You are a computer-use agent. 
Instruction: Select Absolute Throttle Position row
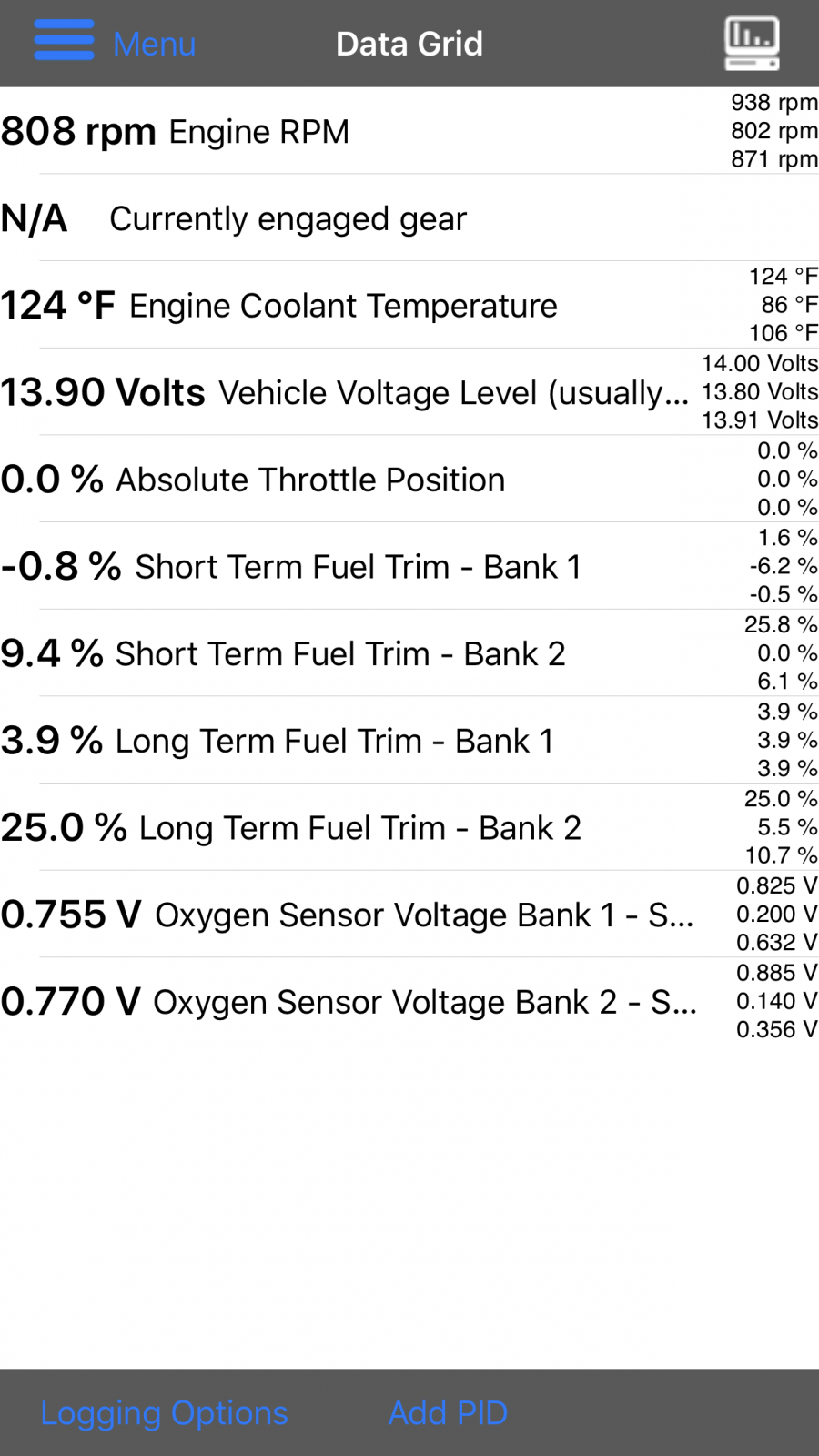tap(409, 479)
